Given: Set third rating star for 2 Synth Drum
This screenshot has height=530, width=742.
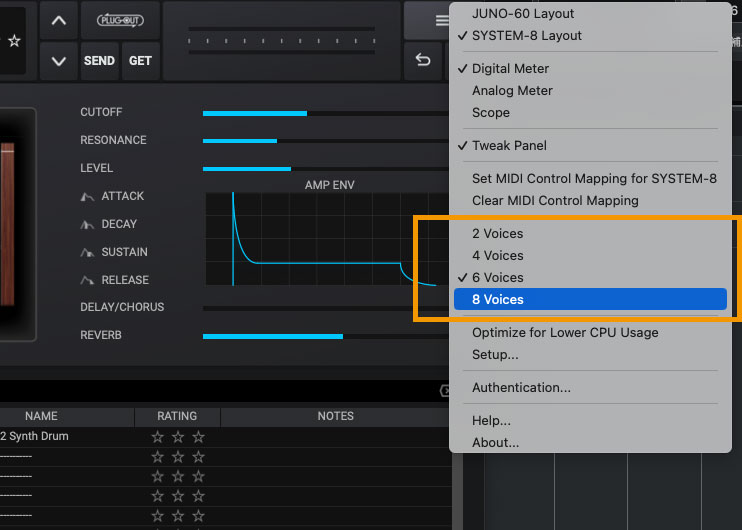Looking at the screenshot, I should [x=198, y=436].
